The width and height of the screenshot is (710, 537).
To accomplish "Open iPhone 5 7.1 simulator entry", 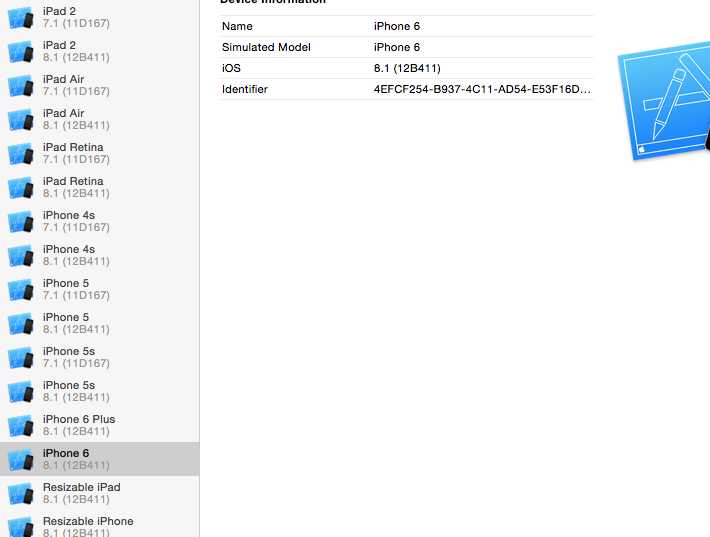I will point(100,289).
